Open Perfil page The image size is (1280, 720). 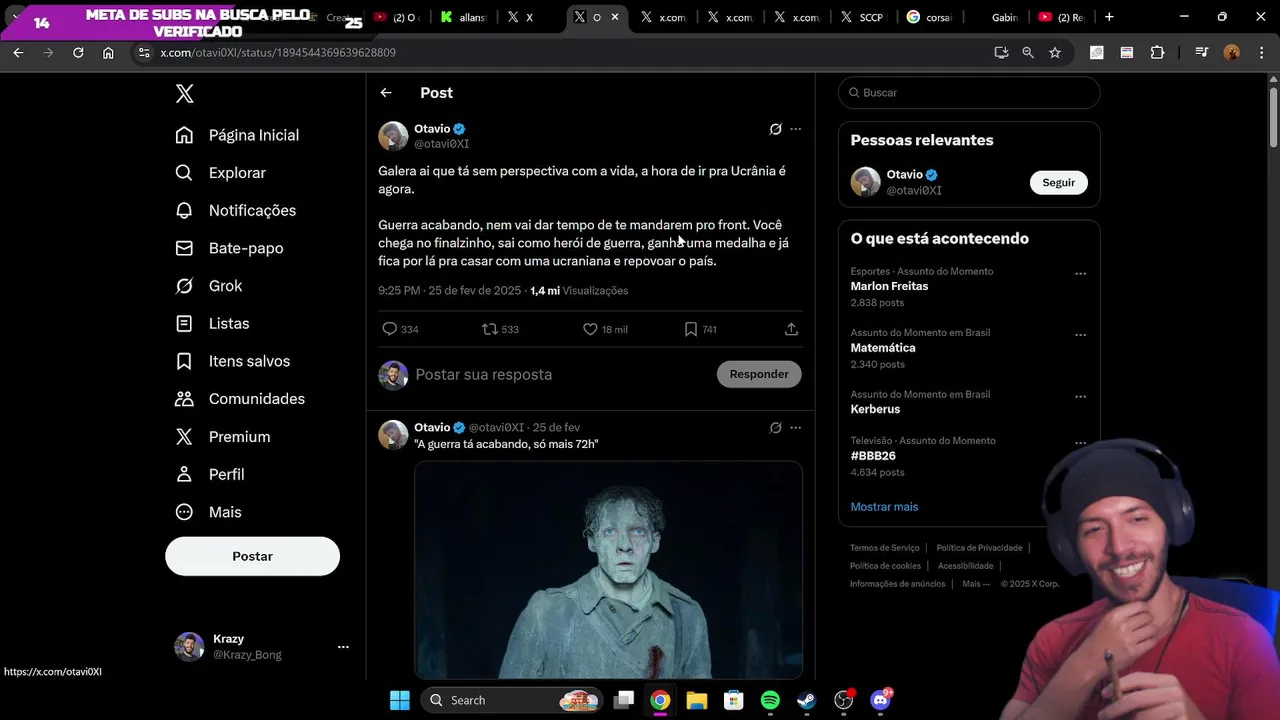209,474
